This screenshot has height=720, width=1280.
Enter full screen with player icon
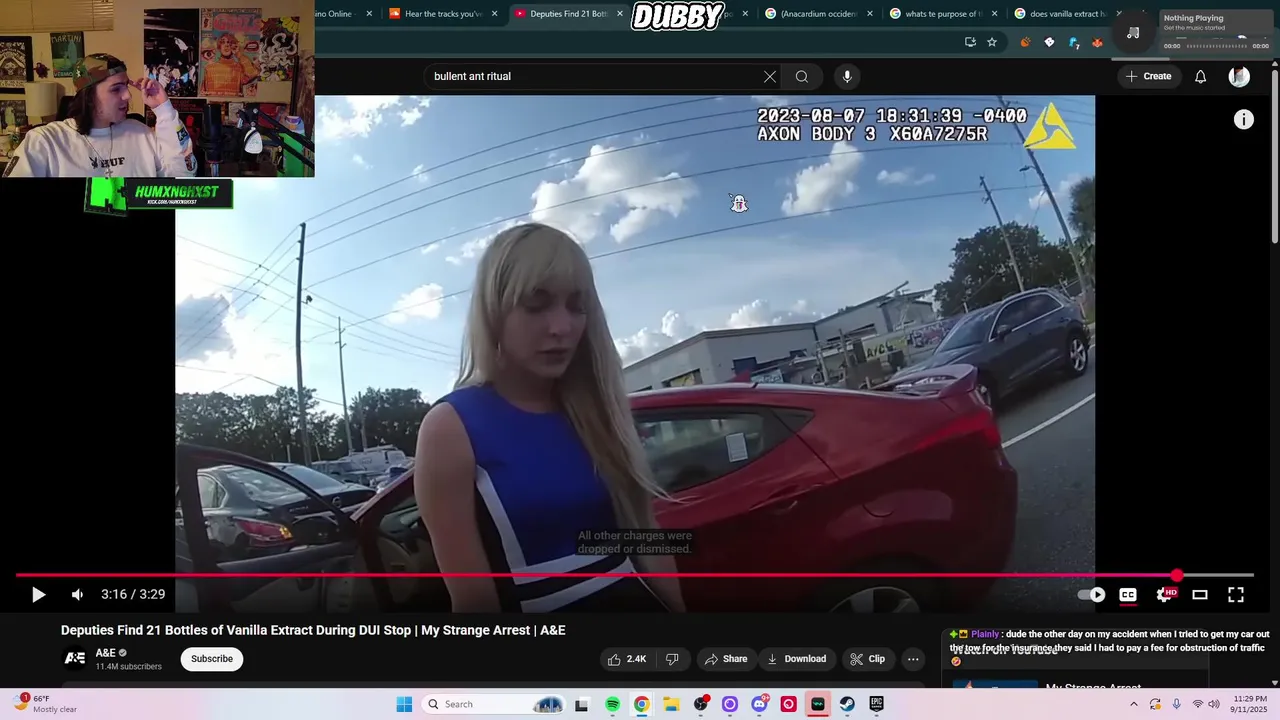click(x=1236, y=594)
